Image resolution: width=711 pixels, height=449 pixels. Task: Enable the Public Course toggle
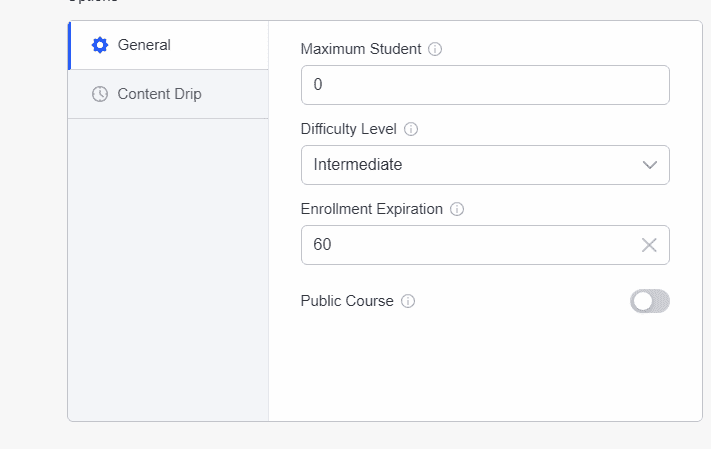click(649, 301)
